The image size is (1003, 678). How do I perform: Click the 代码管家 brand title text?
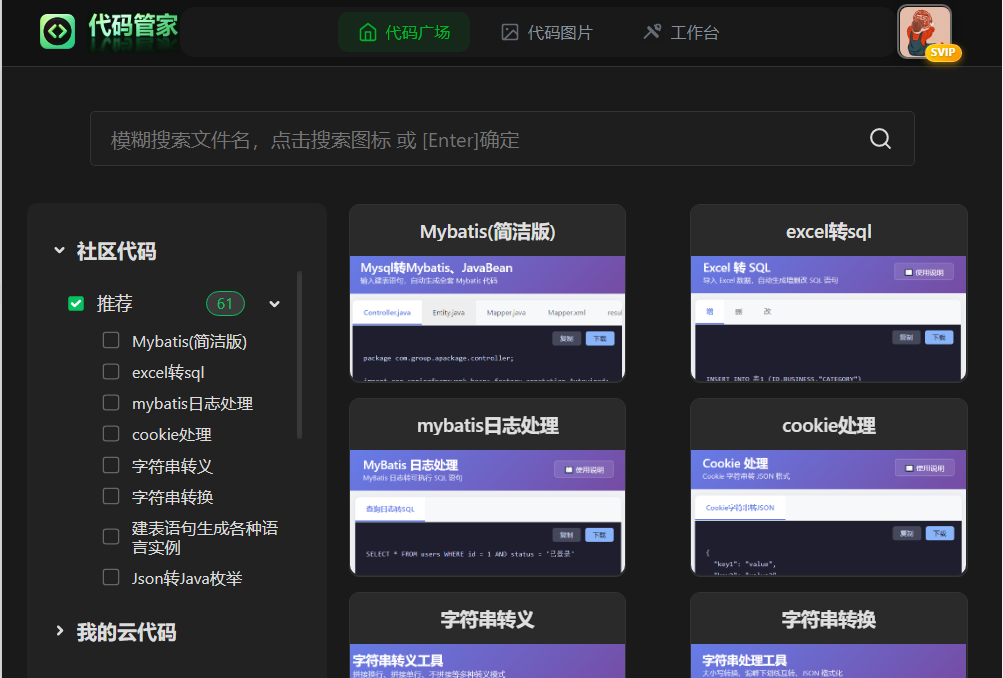coord(133,27)
